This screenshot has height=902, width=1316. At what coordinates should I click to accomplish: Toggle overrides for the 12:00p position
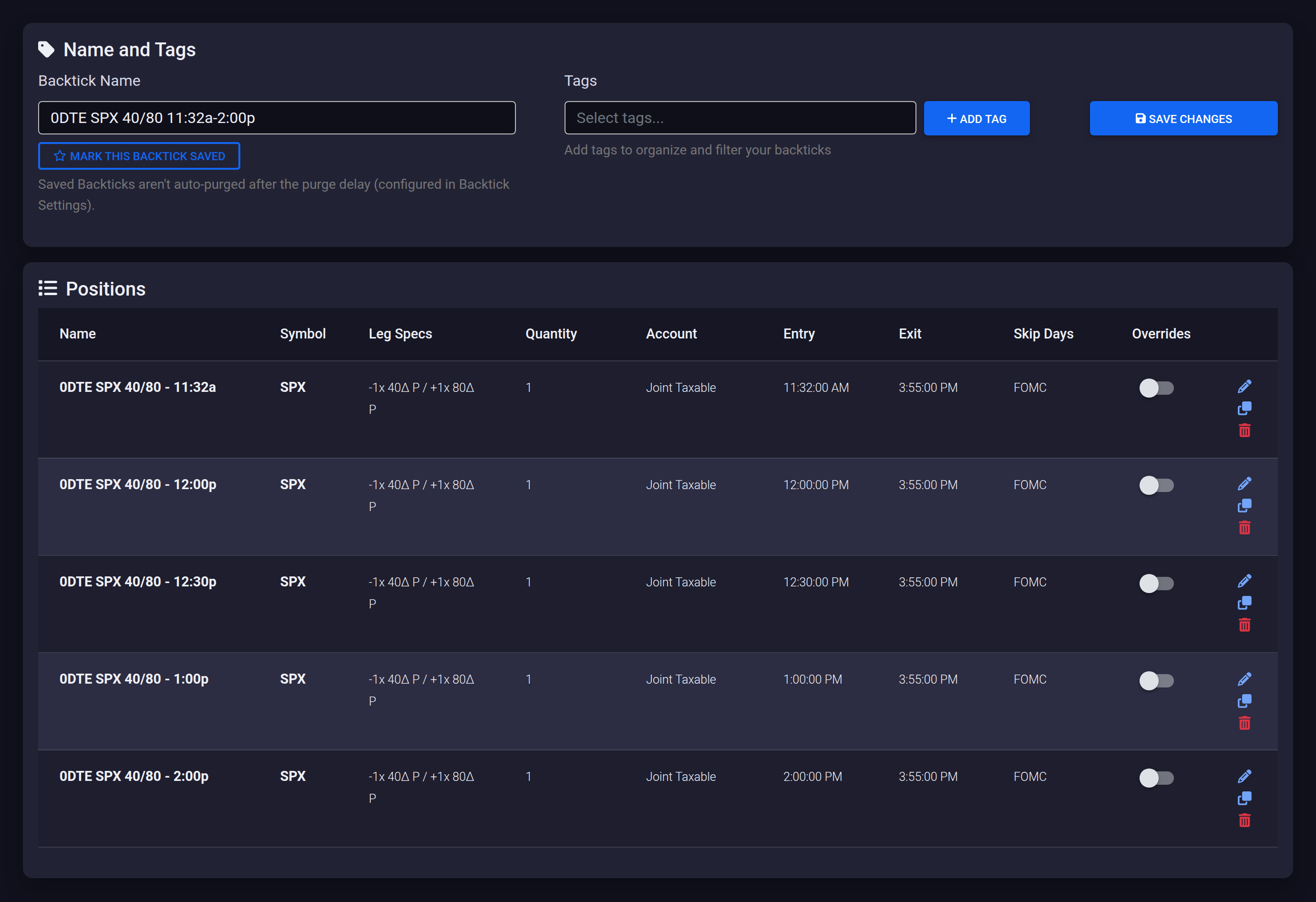coord(1156,485)
